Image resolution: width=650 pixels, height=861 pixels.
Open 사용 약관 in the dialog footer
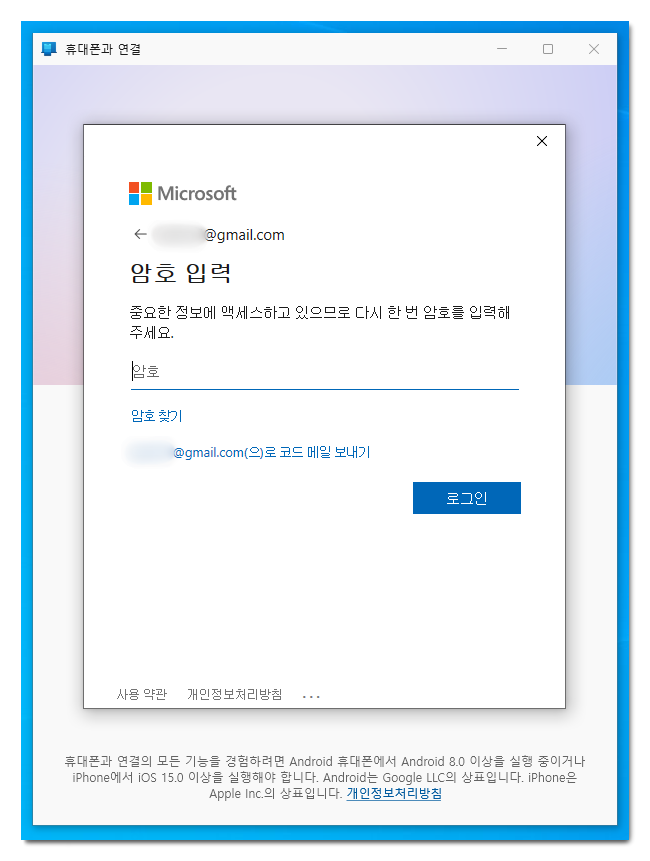142,695
